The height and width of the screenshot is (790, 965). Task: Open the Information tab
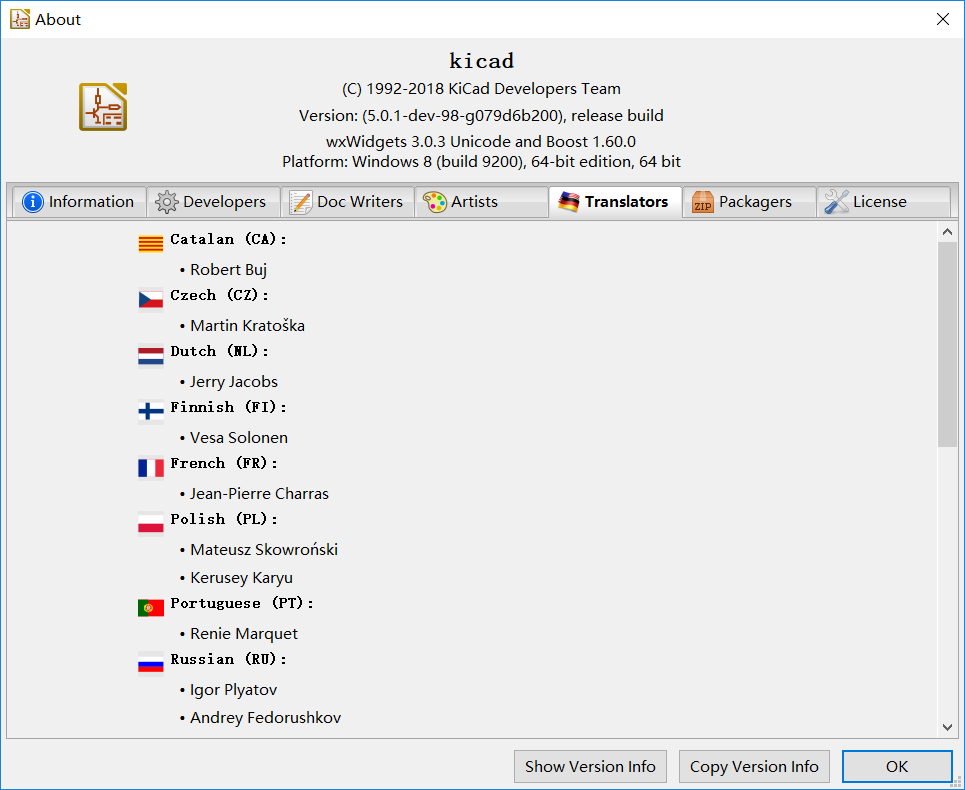(79, 202)
